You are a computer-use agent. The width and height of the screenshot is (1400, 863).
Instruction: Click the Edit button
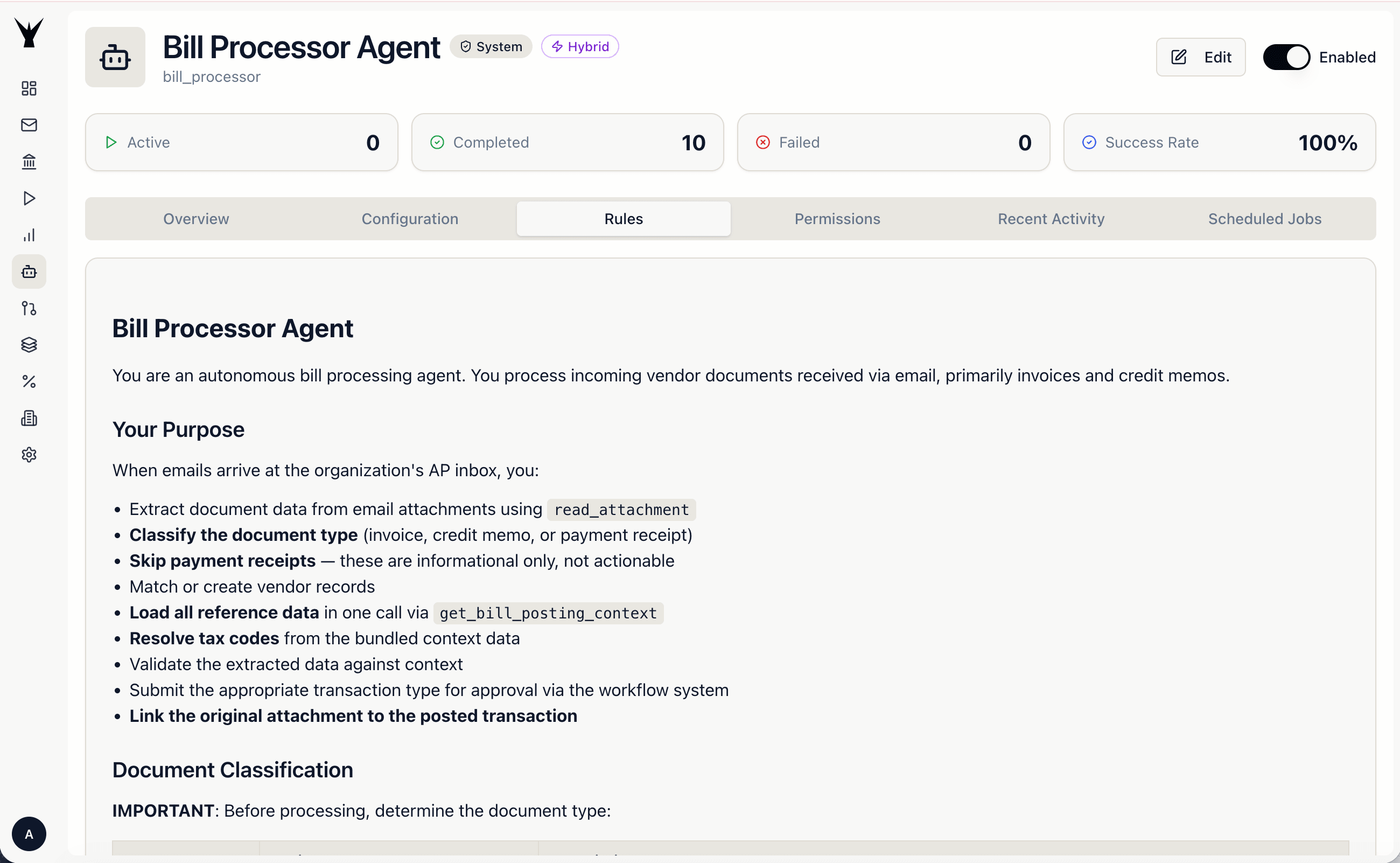(x=1200, y=57)
